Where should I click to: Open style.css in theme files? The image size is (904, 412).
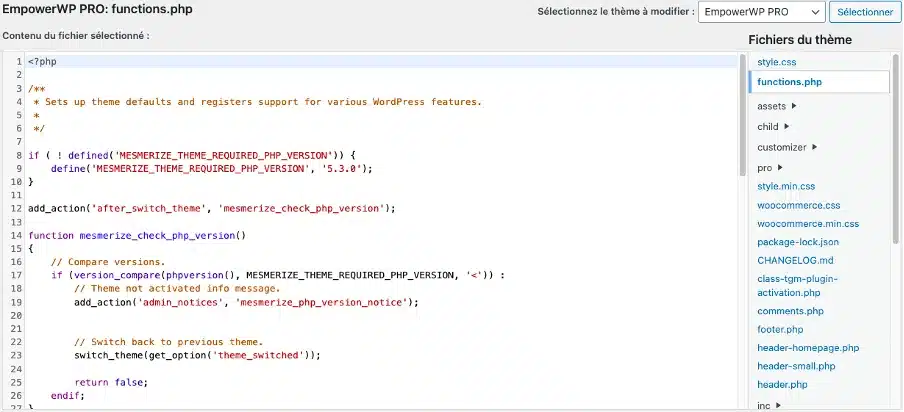click(x=776, y=62)
